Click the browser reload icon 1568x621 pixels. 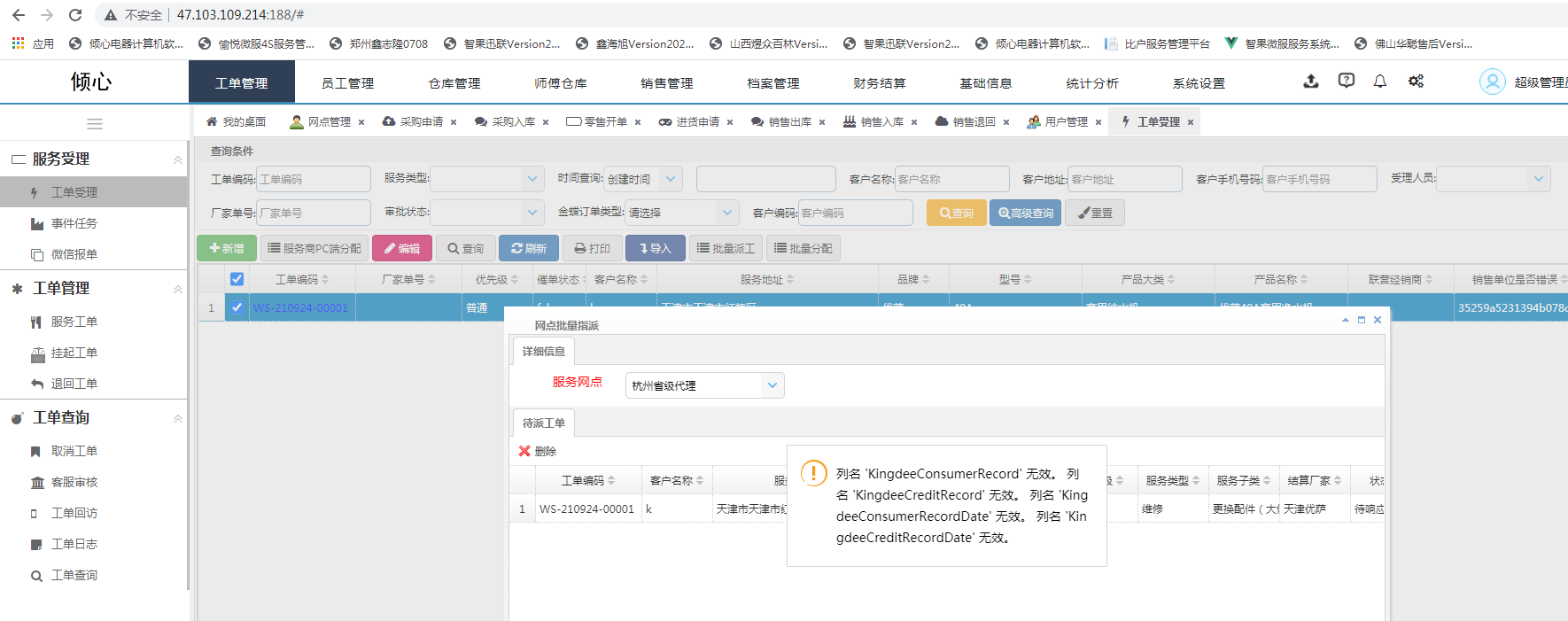[75, 15]
